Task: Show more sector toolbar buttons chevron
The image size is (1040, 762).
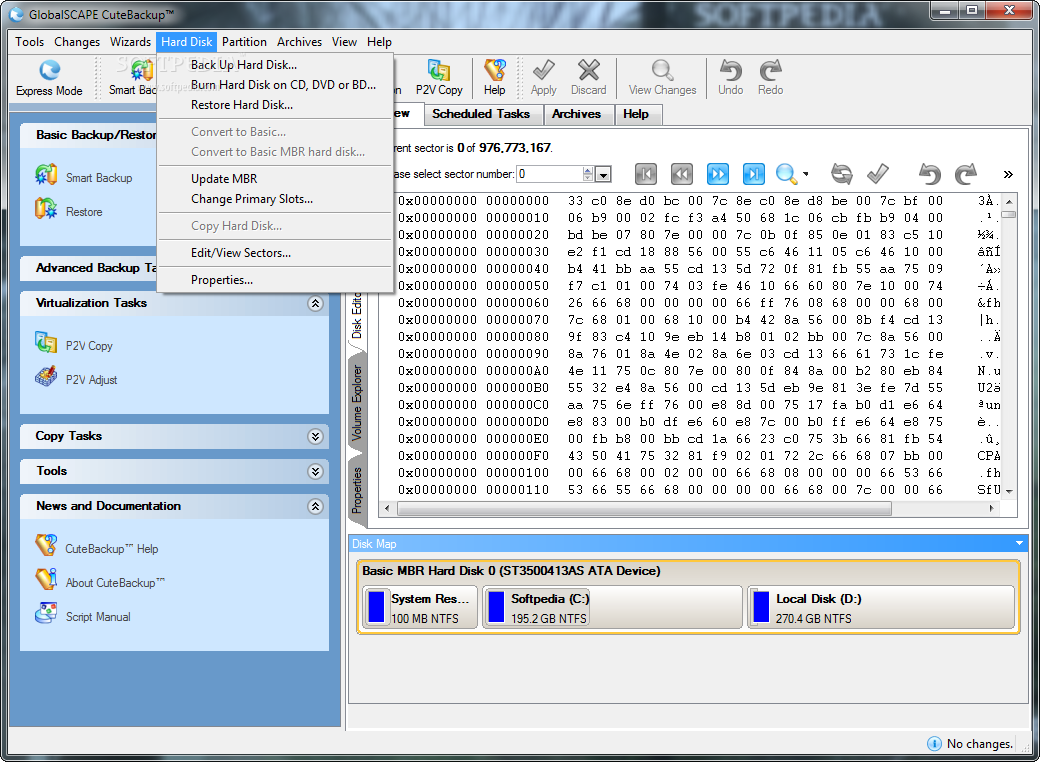Action: pos(1008,174)
